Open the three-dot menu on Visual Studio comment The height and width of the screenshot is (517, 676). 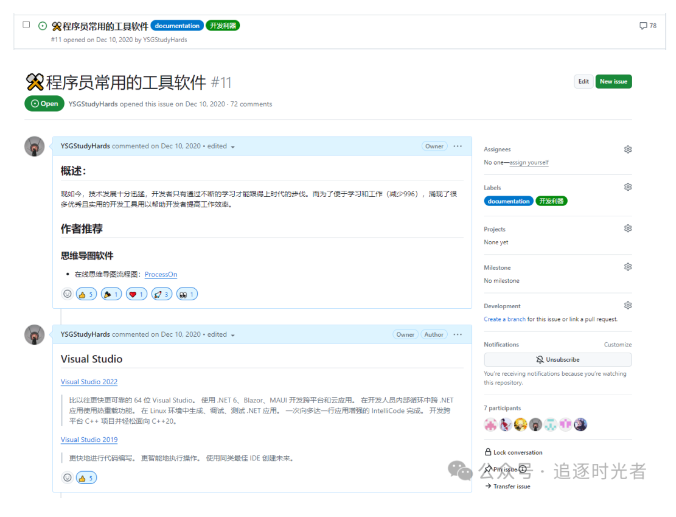click(458, 335)
